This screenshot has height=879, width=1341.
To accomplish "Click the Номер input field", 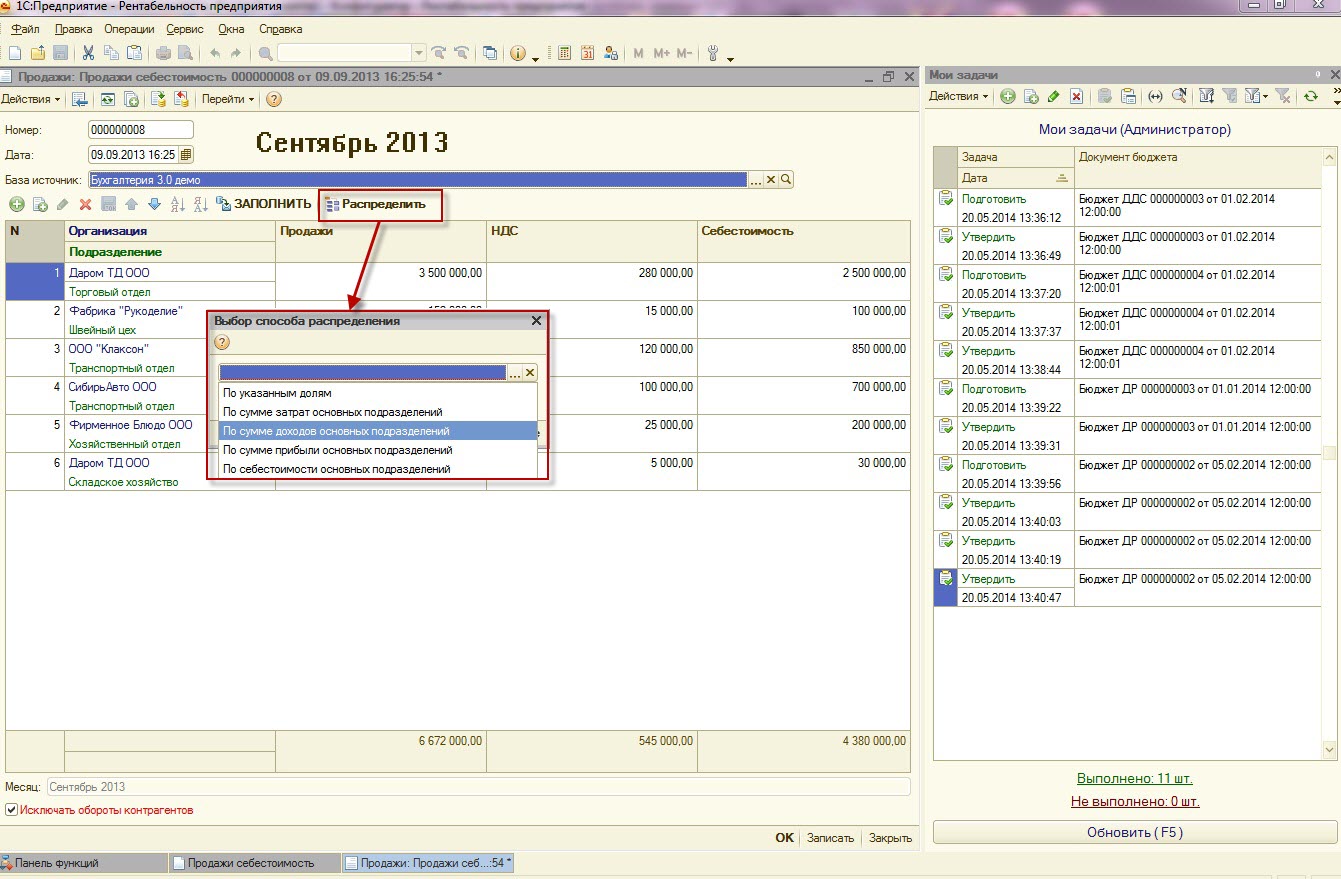I will pyautogui.click(x=140, y=130).
